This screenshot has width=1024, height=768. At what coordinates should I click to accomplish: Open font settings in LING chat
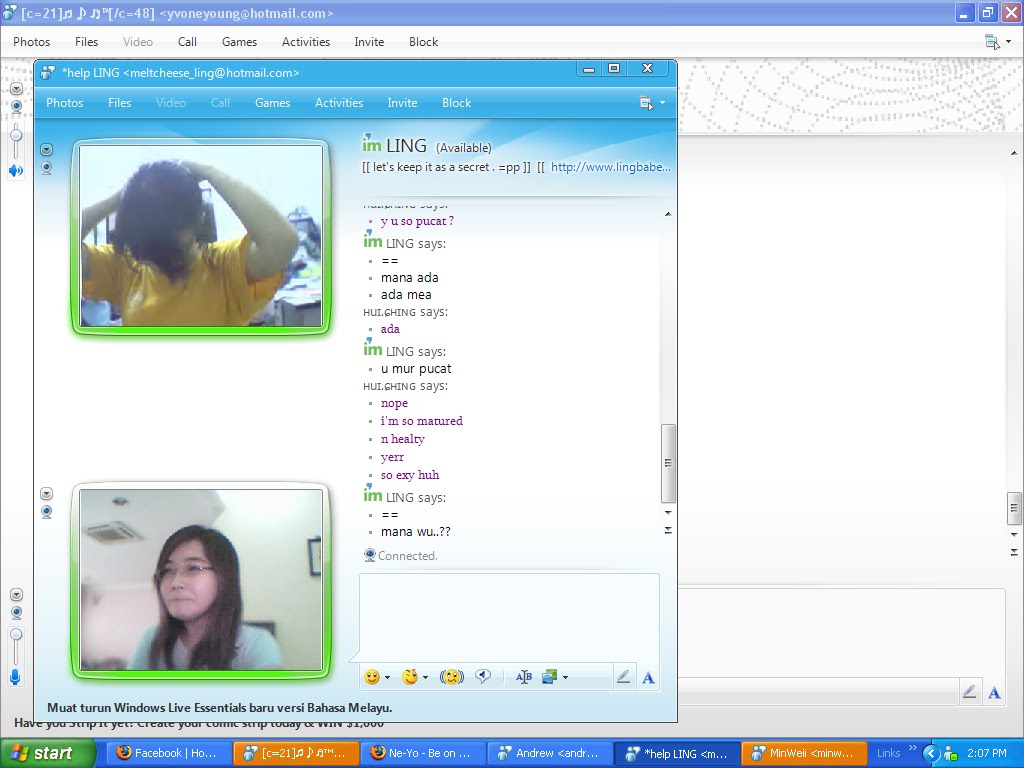[x=648, y=678]
